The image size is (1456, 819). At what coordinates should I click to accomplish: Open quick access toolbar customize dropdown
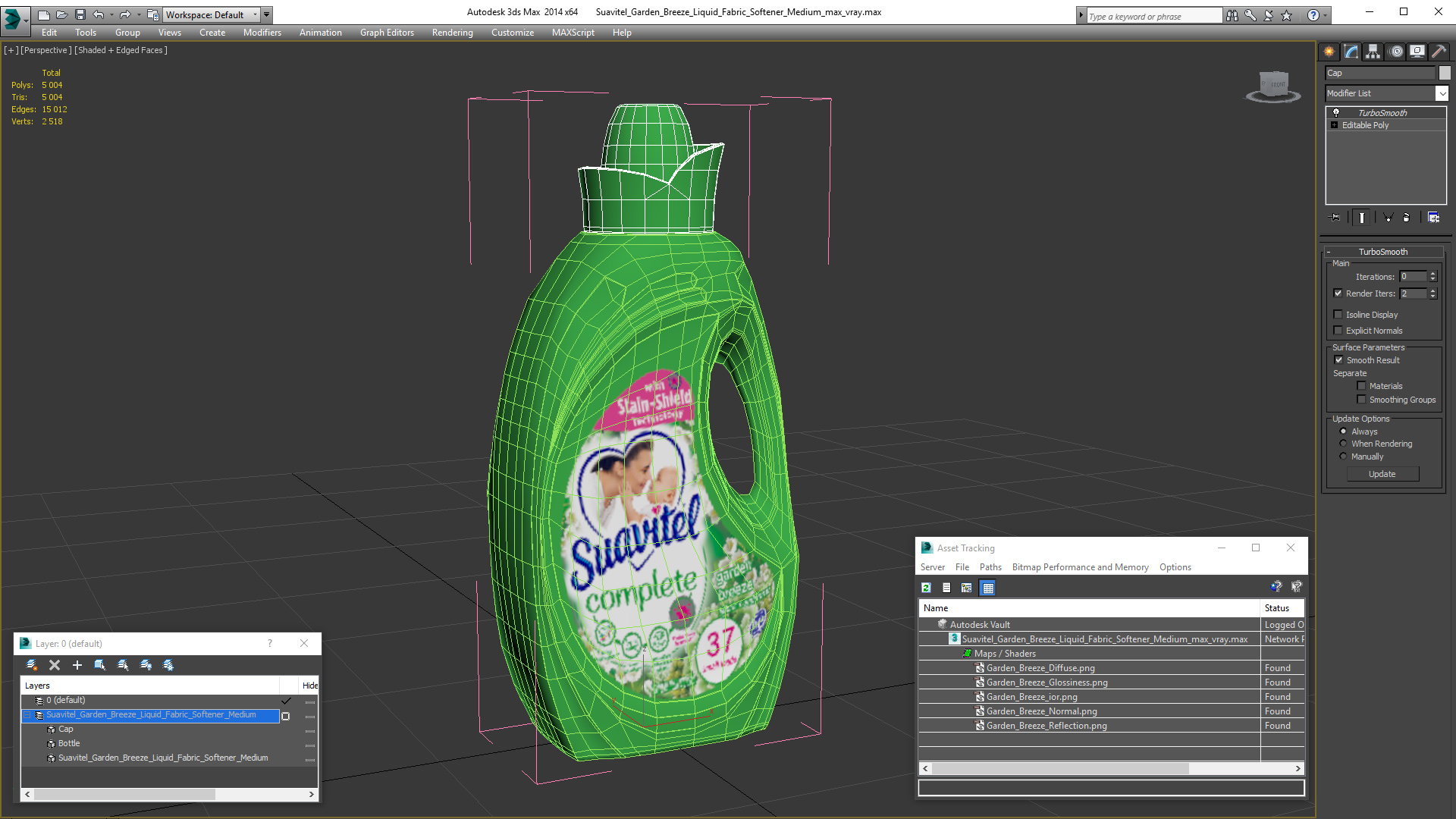(x=266, y=14)
